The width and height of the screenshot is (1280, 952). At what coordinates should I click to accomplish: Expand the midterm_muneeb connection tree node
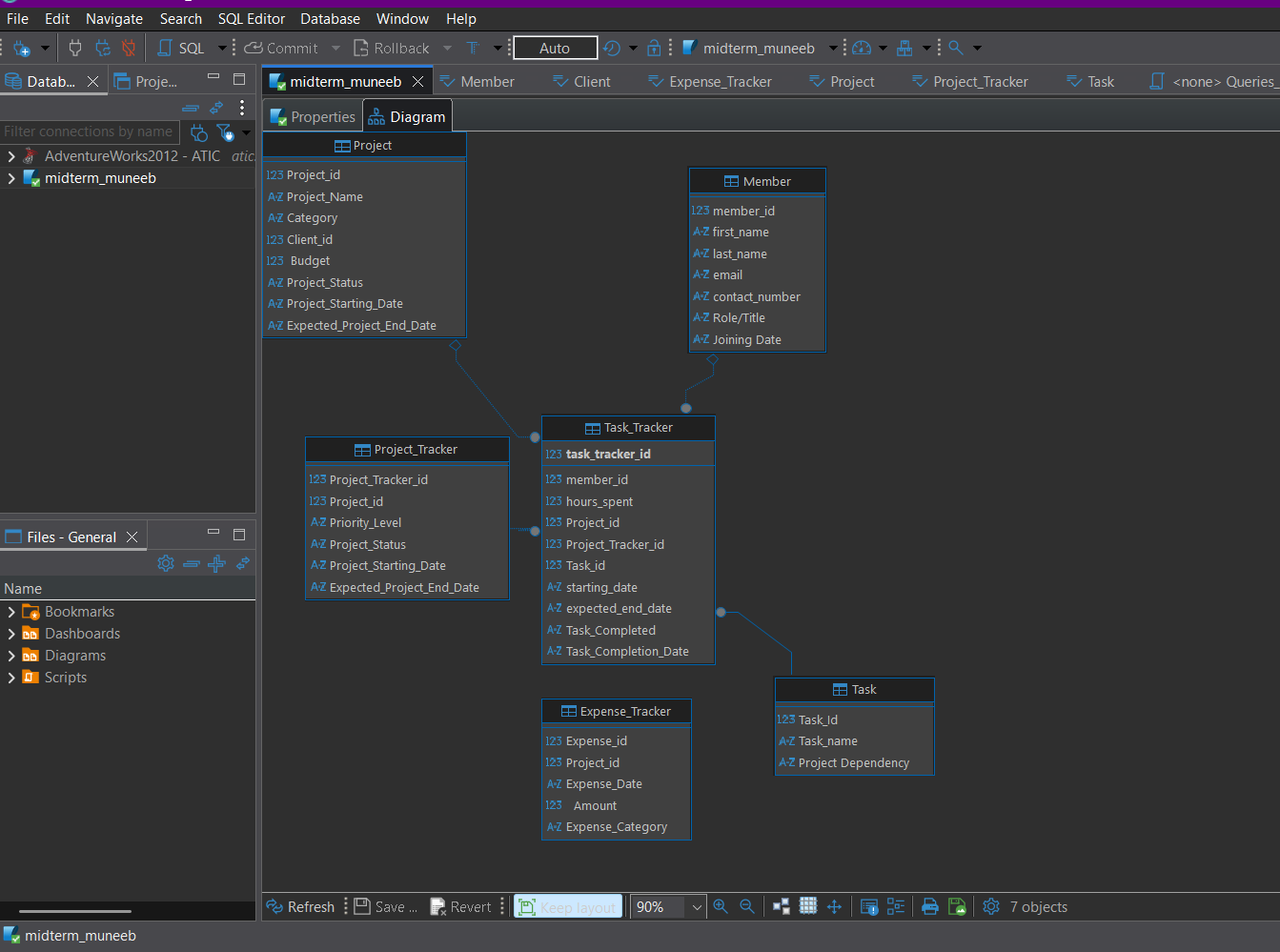point(11,178)
